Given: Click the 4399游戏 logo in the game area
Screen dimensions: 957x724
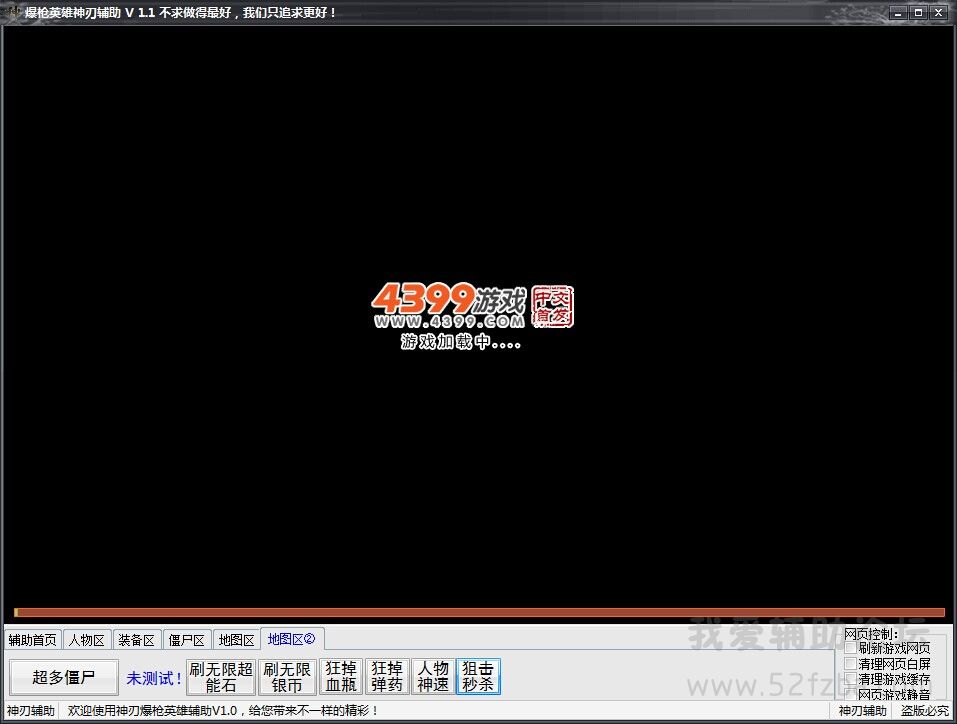Looking at the screenshot, I should coord(448,305).
